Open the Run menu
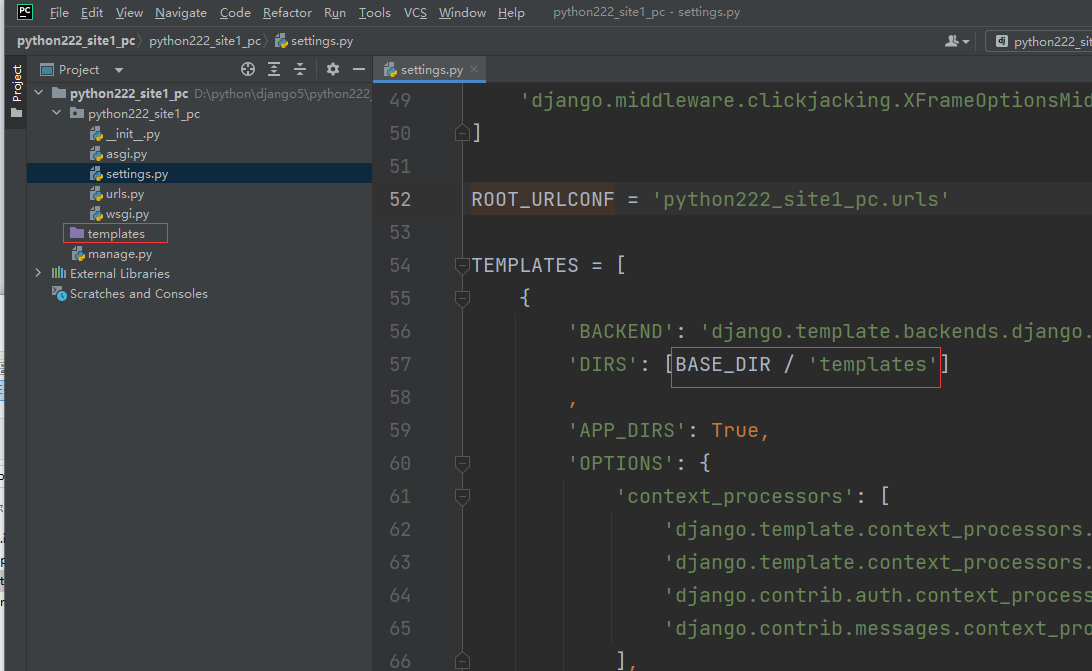This screenshot has height=671, width=1092. [335, 13]
